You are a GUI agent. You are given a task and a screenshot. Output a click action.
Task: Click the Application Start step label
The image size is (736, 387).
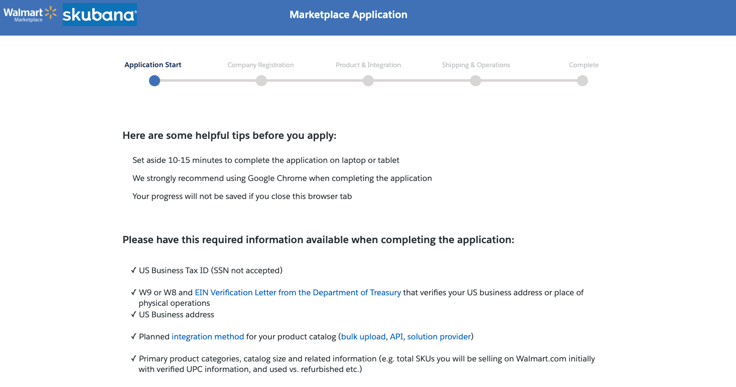tap(153, 65)
